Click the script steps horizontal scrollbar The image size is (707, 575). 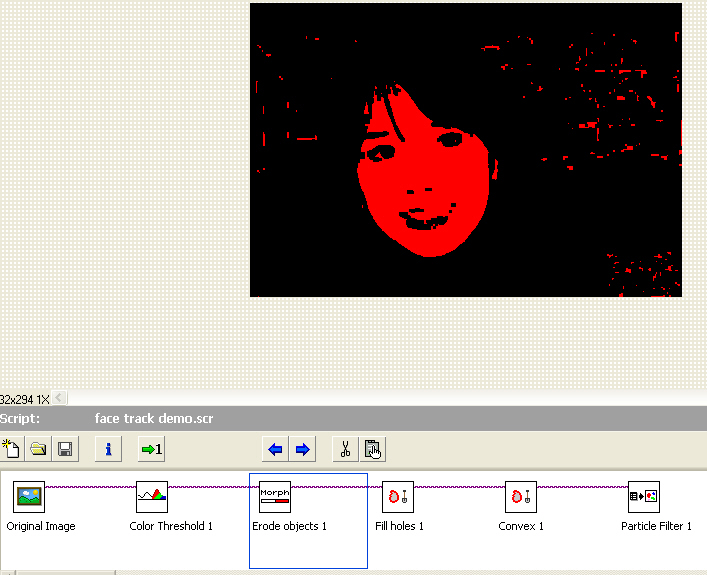[66, 573]
